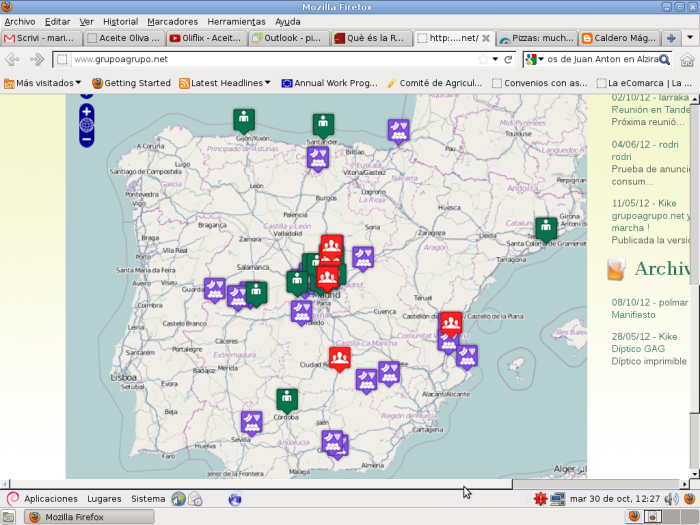Open the Reunión en Tande... news link
Screen dimensions: 700x525
pos(650,110)
